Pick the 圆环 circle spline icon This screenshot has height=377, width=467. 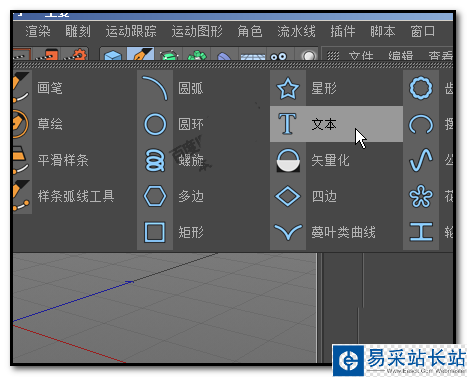pos(155,124)
